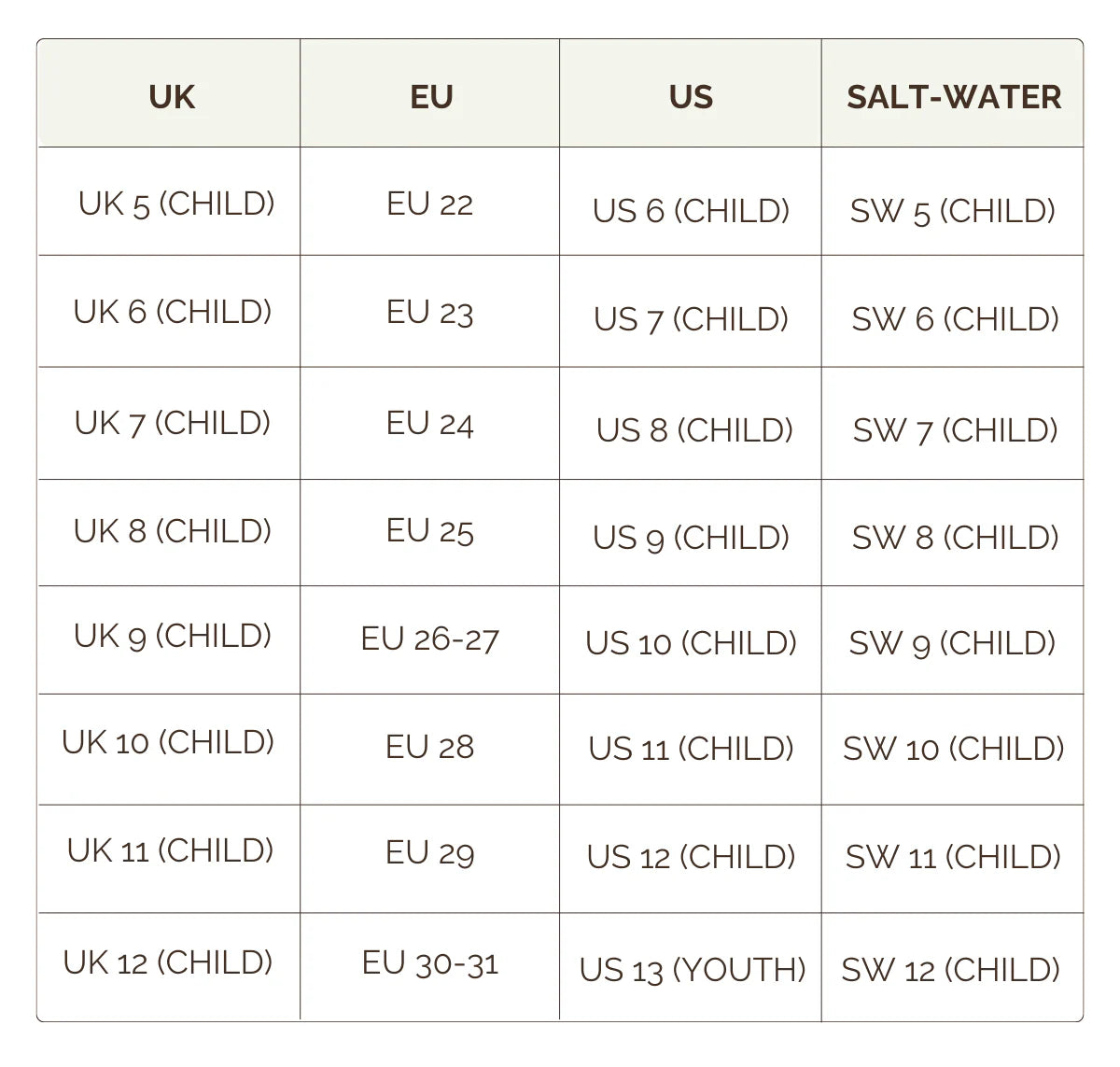The image size is (1120, 1067).
Task: Click the US 7 (CHILD) cell
Action: click(692, 319)
